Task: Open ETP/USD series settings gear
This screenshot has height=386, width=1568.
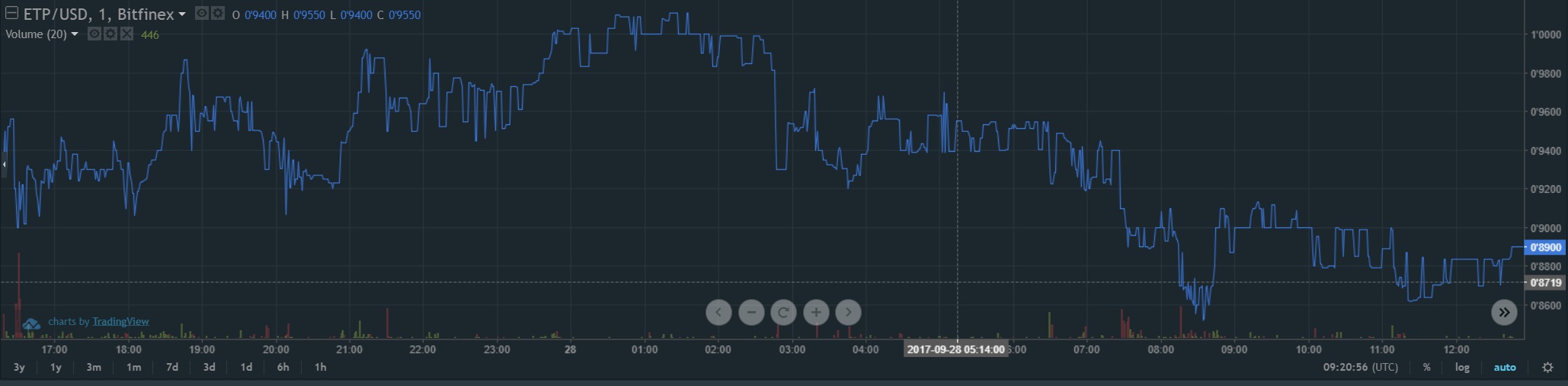Action: [x=217, y=14]
